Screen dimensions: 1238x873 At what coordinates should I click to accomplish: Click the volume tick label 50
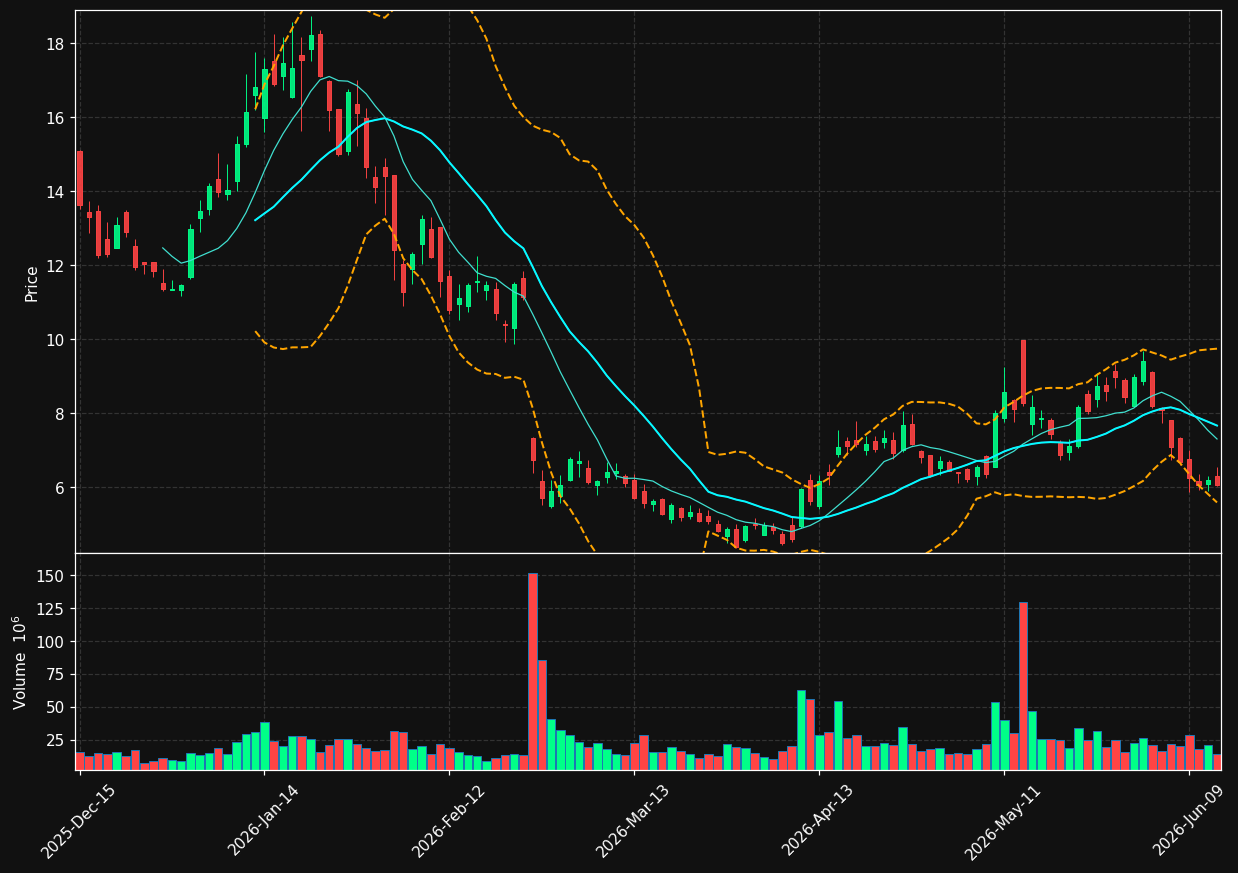[56, 708]
